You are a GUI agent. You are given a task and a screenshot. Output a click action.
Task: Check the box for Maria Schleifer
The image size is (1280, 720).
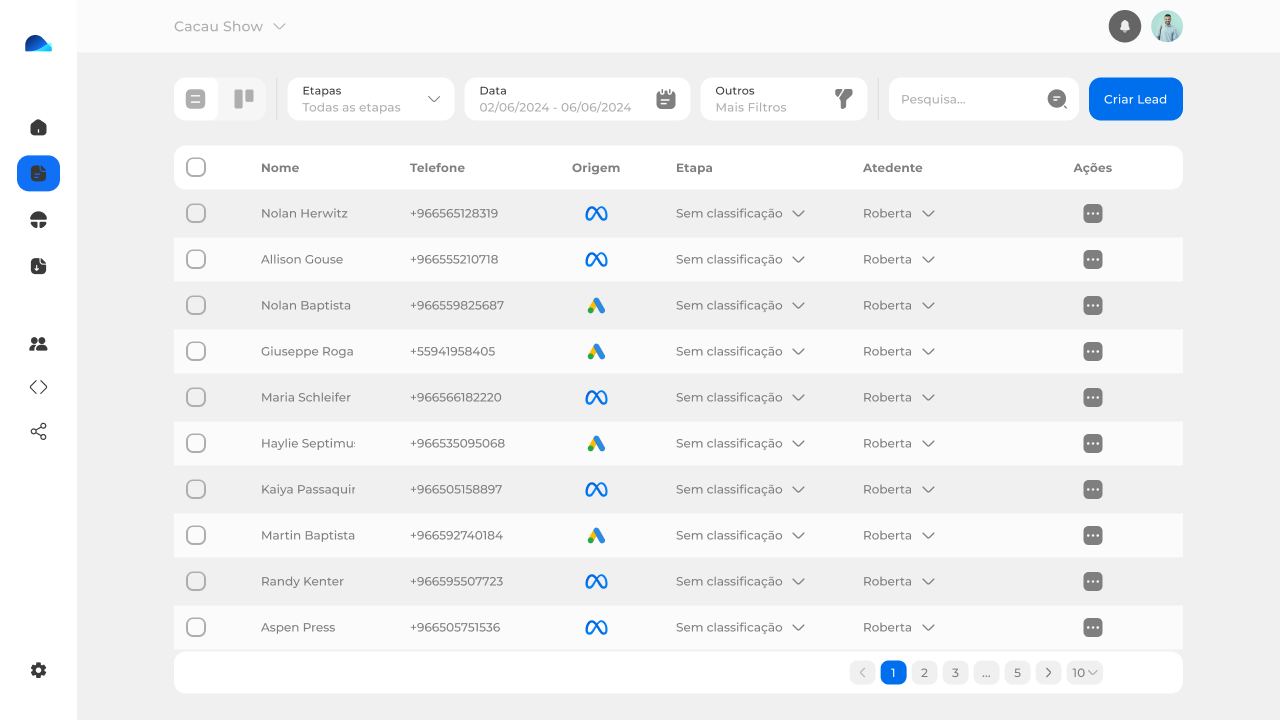[196, 397]
